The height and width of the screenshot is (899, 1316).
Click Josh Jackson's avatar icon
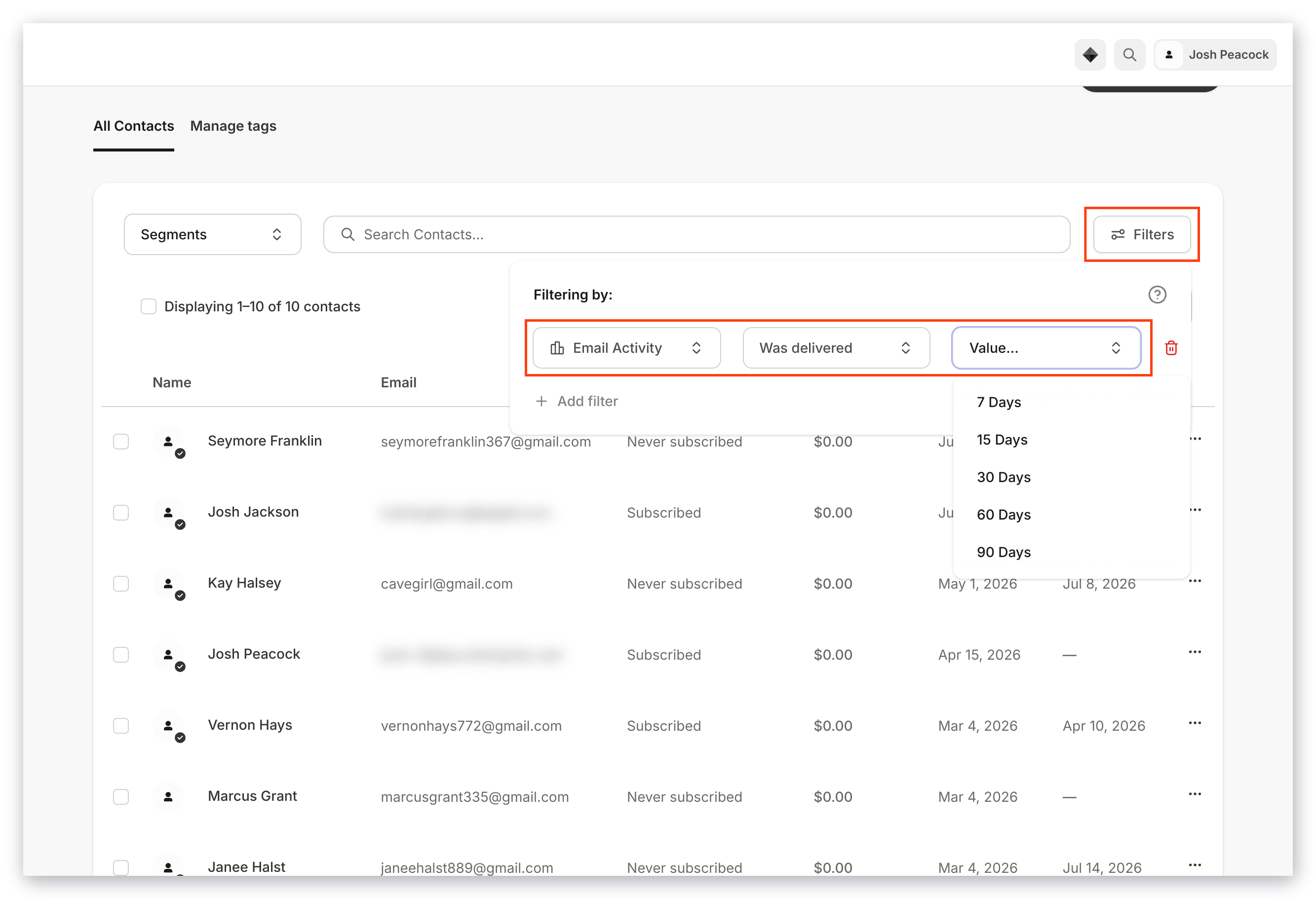tap(168, 512)
